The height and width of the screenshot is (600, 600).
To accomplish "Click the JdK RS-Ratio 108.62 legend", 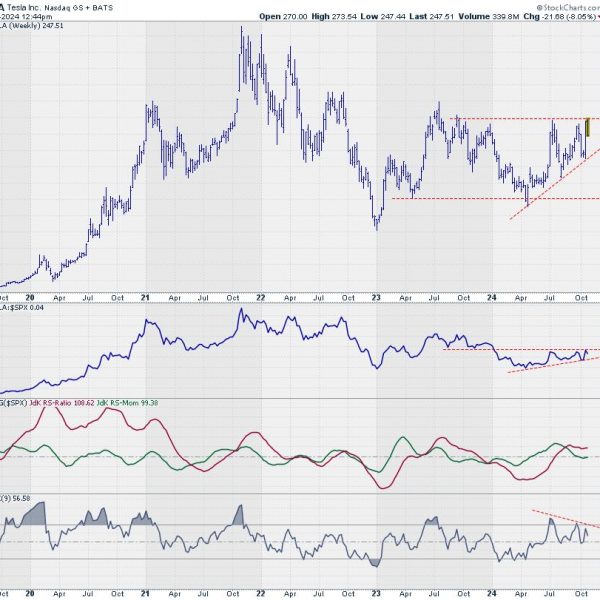I will 62,403.
